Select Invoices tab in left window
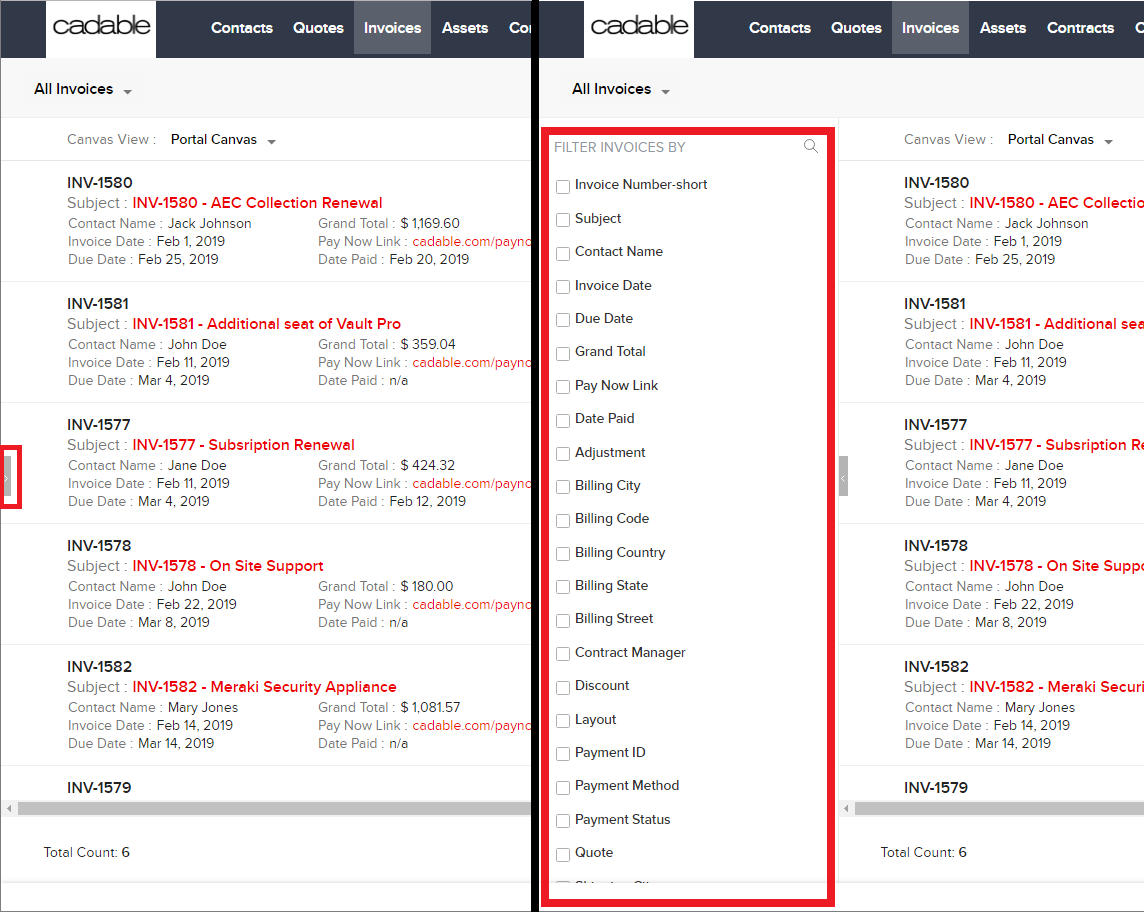This screenshot has height=914, width=1148. point(392,28)
